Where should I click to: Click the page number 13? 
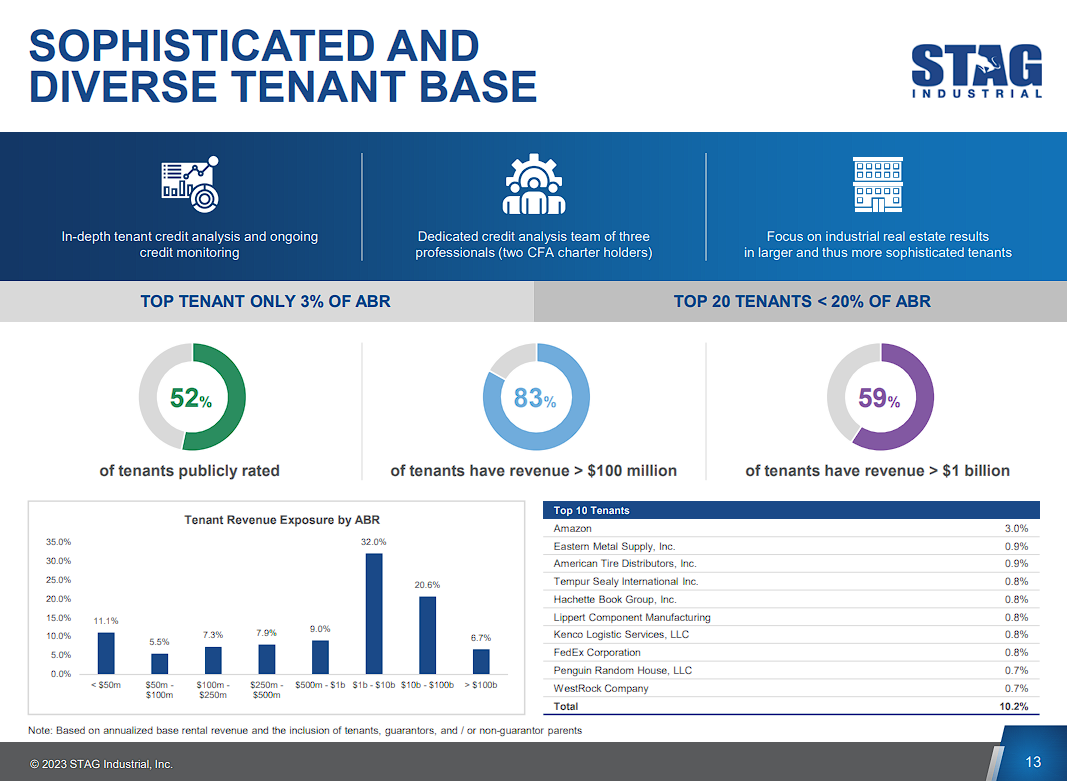(1033, 762)
